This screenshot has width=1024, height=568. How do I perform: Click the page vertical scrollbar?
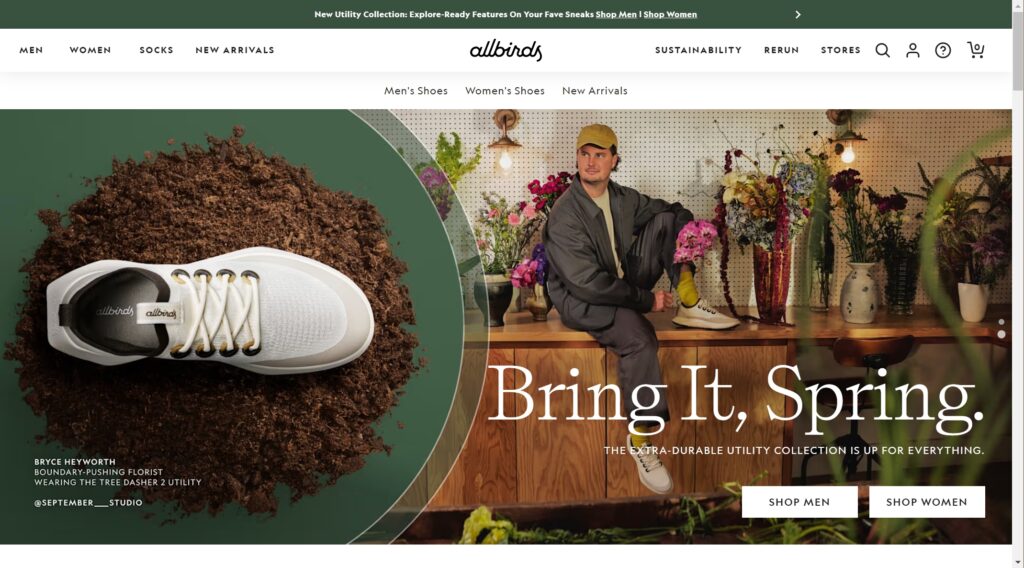click(1017, 284)
